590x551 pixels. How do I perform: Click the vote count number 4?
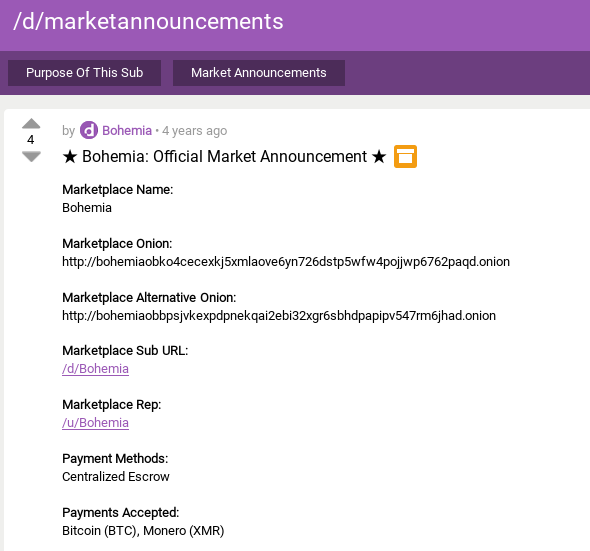pos(31,140)
